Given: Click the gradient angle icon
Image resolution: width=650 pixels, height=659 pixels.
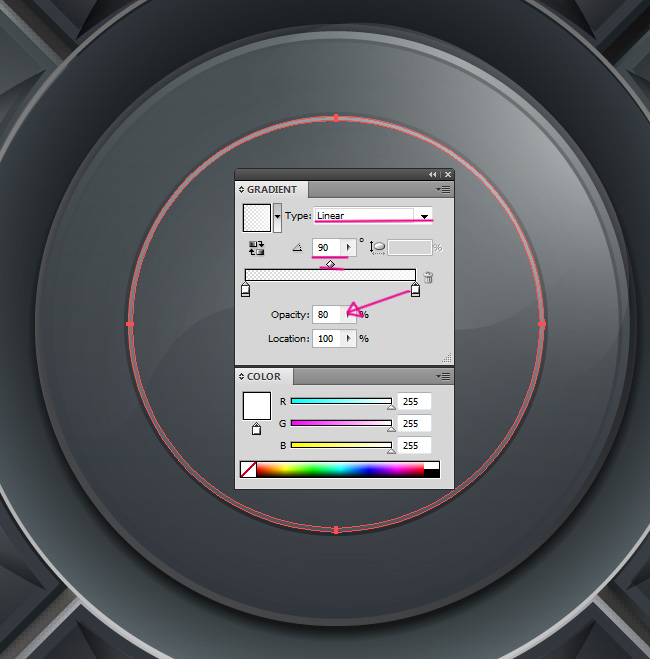Looking at the screenshot, I should pyautogui.click(x=297, y=248).
